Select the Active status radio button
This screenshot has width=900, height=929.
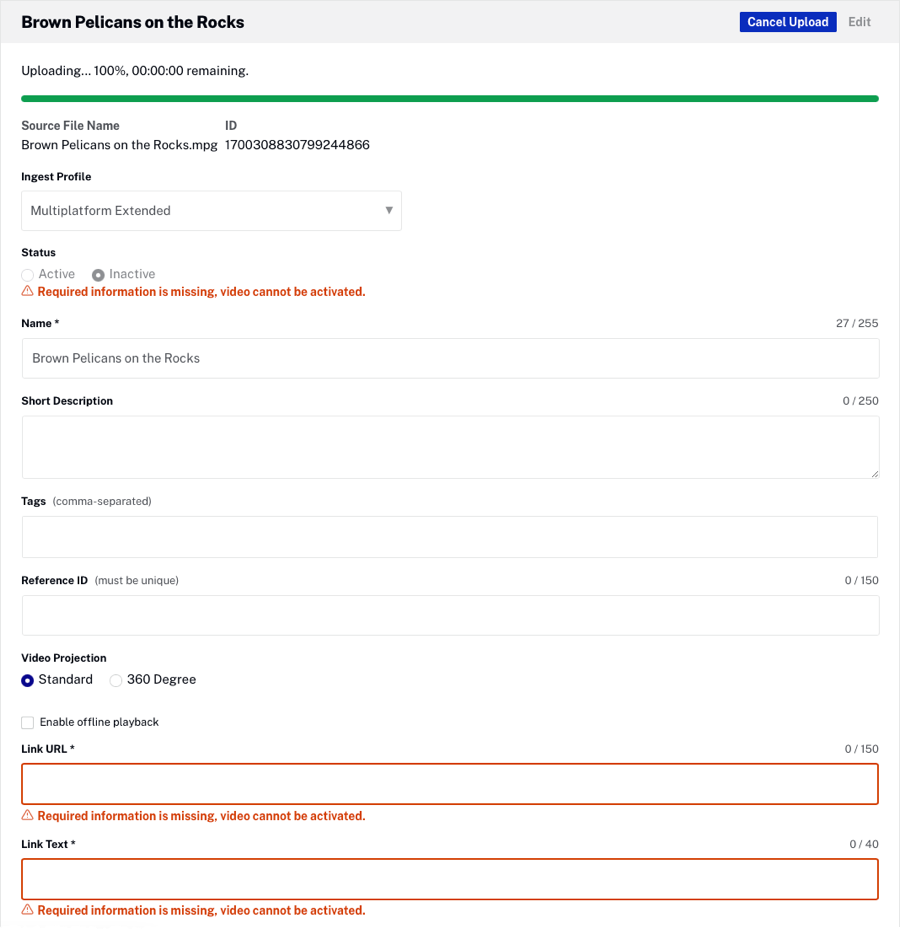point(28,275)
